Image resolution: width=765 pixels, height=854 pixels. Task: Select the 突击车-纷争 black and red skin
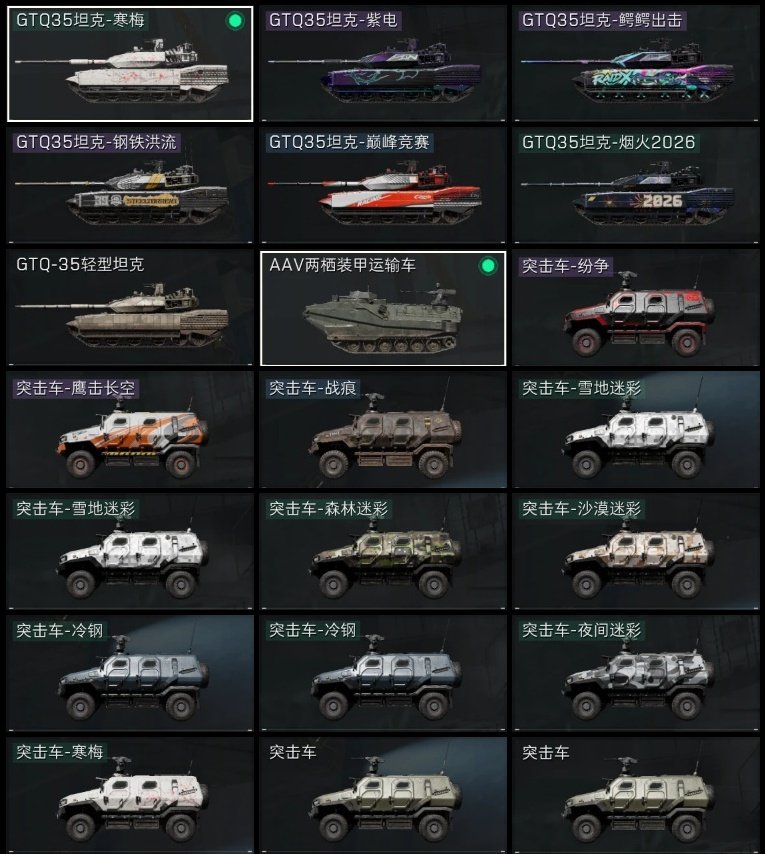point(636,308)
